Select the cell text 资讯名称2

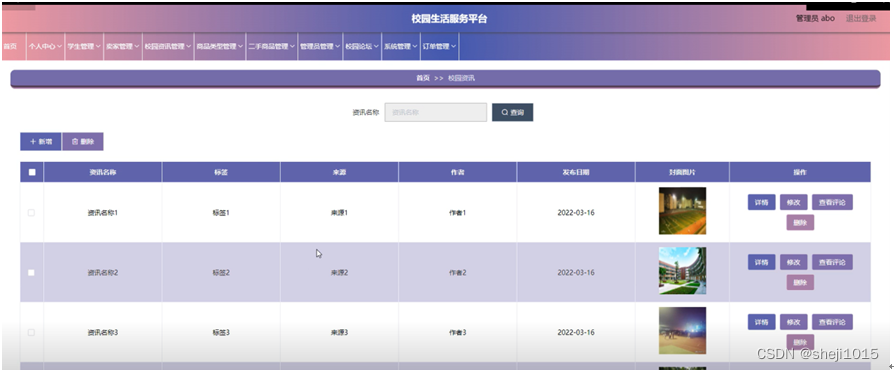tap(103, 272)
